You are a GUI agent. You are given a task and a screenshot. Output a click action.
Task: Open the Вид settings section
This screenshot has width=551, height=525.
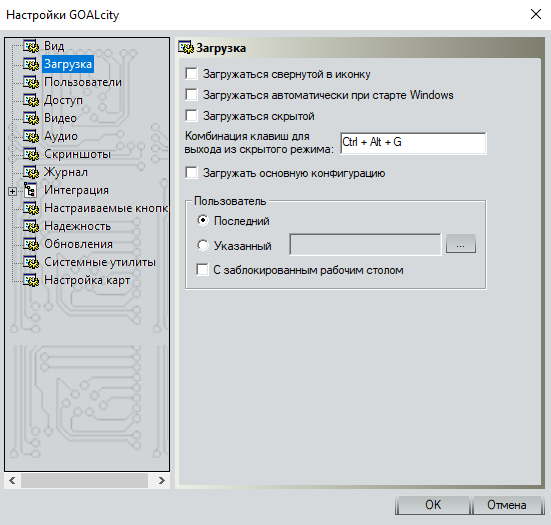[x=54, y=46]
